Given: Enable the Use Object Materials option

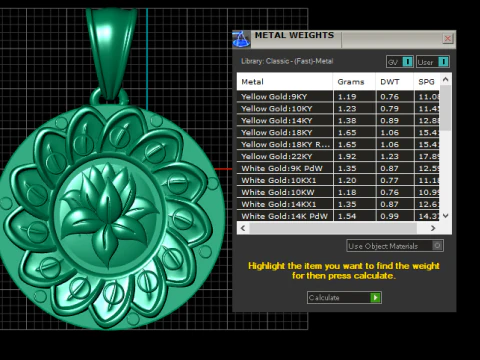Looking at the screenshot, I should (x=437, y=246).
